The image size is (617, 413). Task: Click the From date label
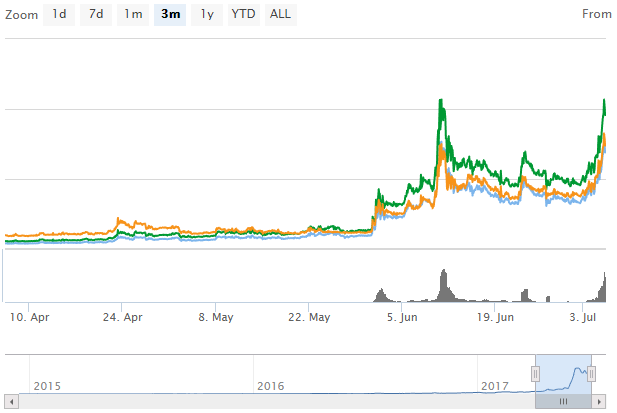point(597,14)
